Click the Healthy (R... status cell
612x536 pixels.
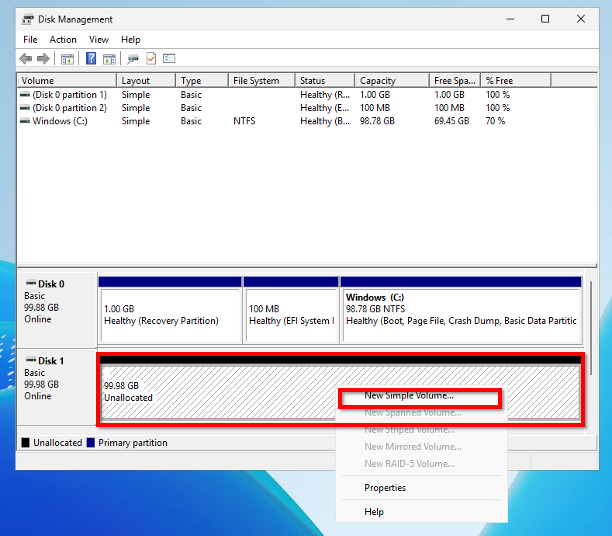(x=325, y=95)
